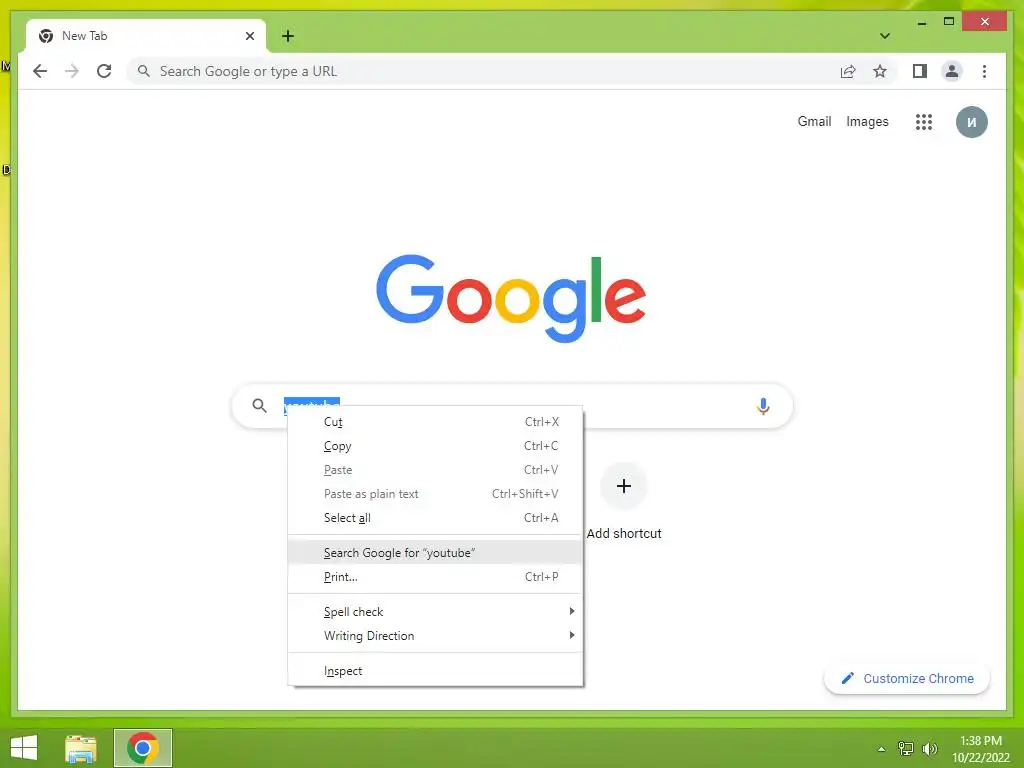Open volume control tray icon
This screenshot has height=768, width=1024.
pos(929,748)
